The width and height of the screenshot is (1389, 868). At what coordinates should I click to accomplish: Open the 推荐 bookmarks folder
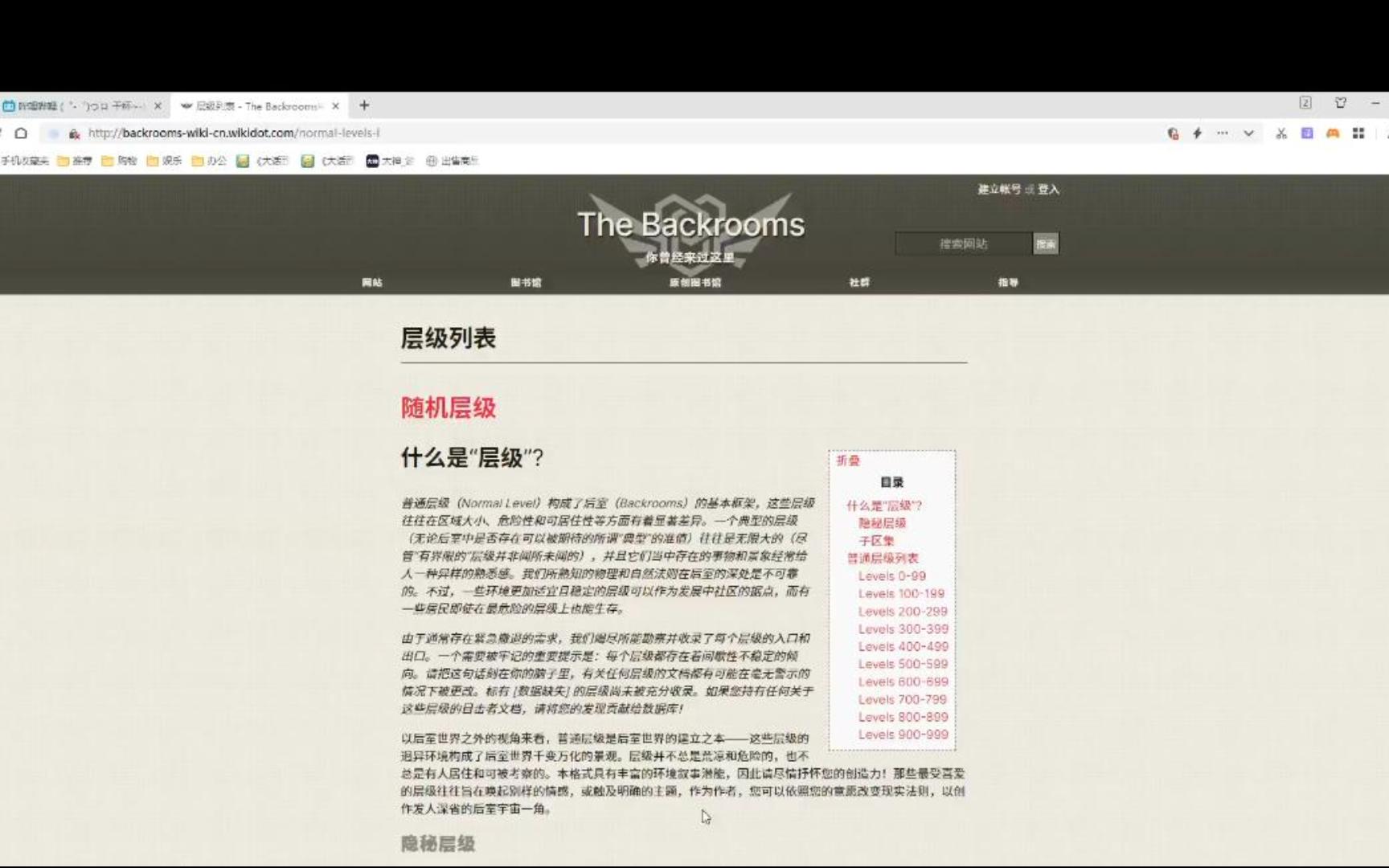75,161
